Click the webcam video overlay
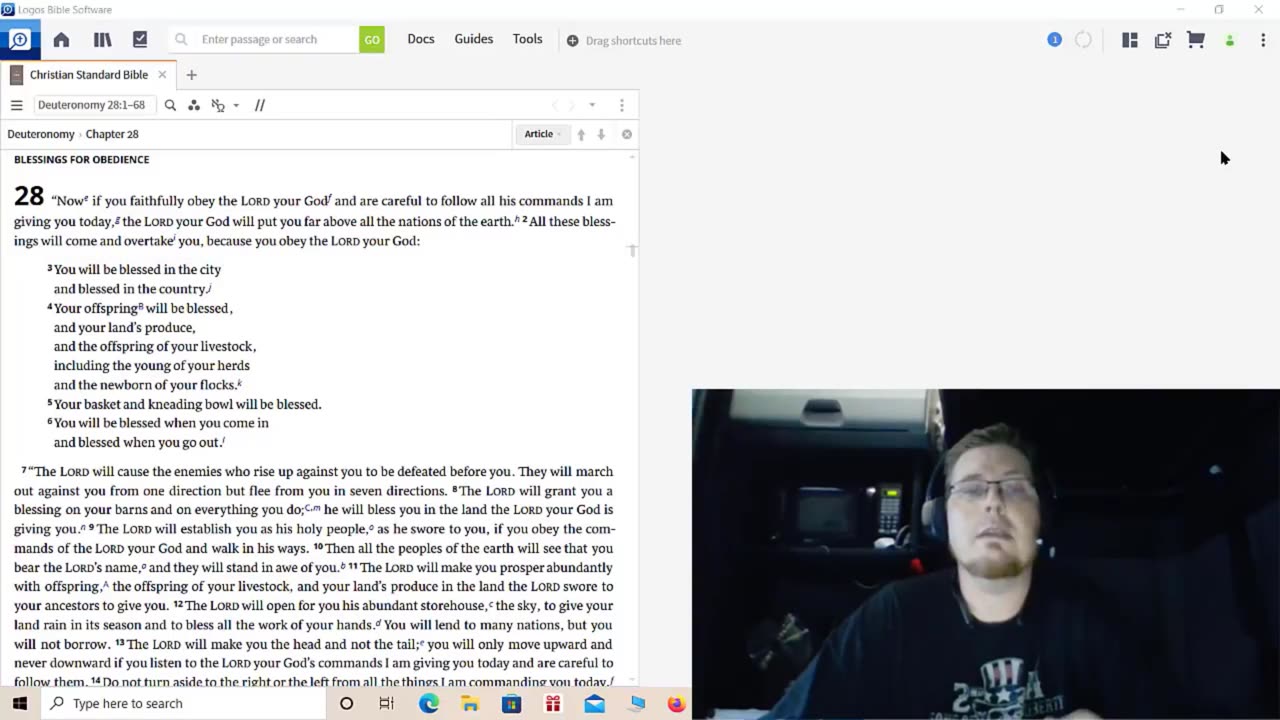This screenshot has height=720, width=1280. pos(985,554)
